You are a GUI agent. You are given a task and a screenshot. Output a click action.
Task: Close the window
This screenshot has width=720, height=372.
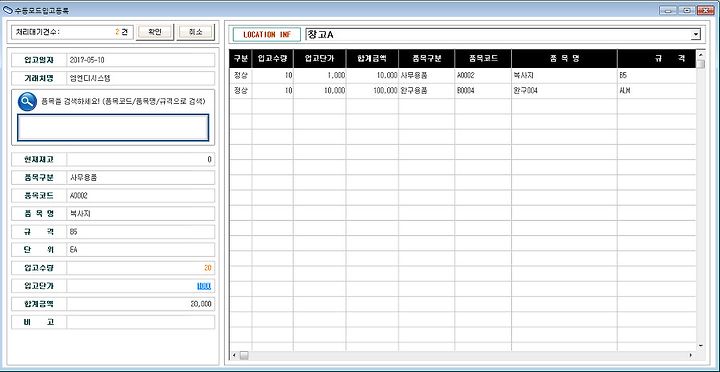point(706,10)
